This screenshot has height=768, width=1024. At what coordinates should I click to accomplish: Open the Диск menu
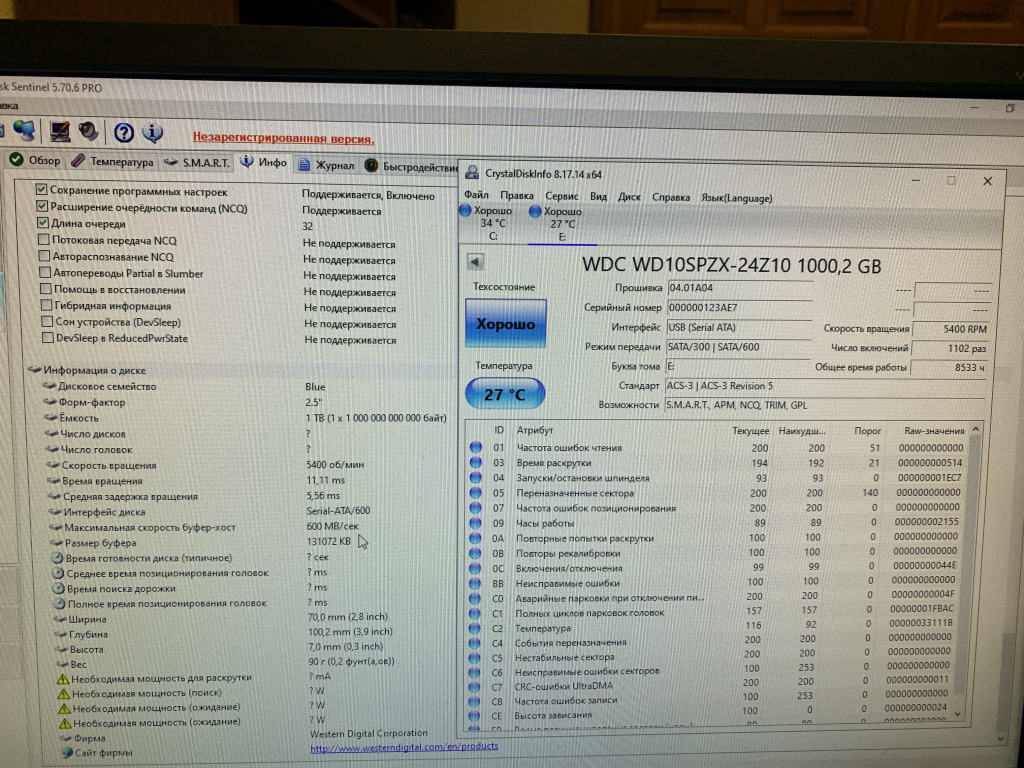click(629, 197)
